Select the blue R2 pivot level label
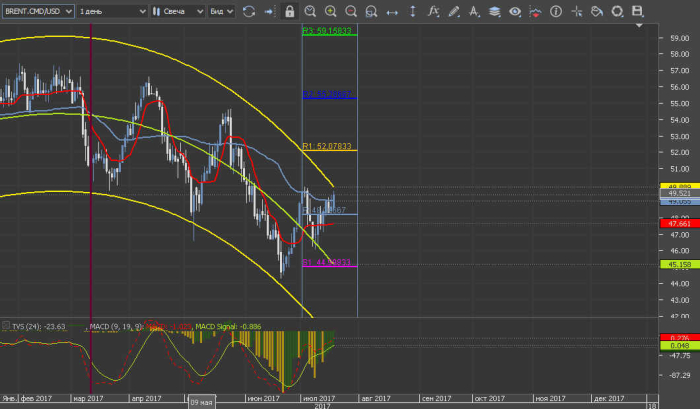 coord(327,94)
